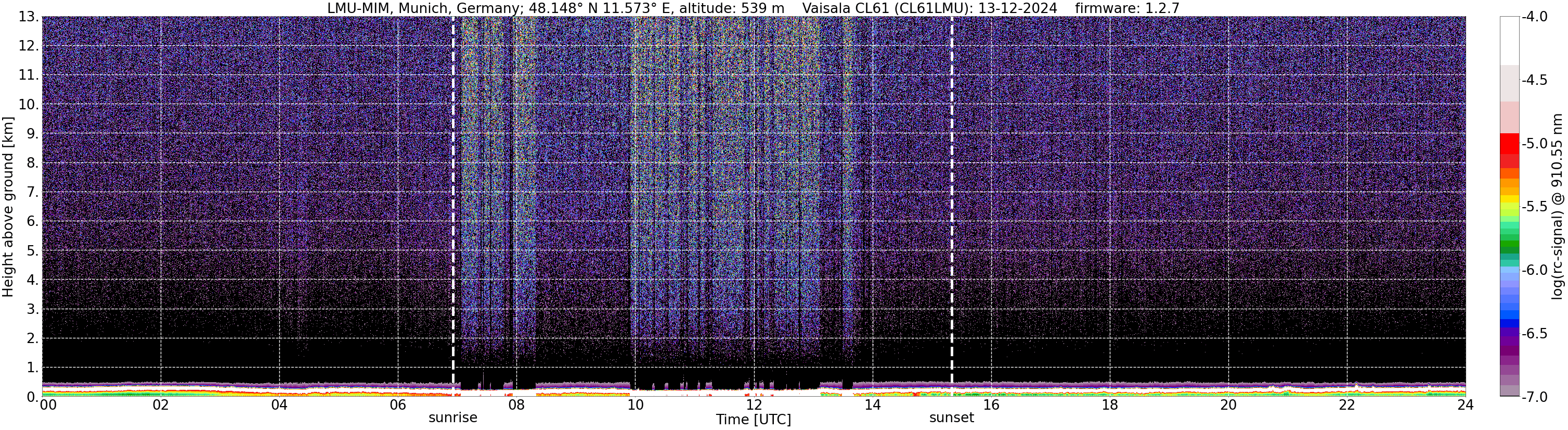Click the '0.' height tick label

pos(33,397)
